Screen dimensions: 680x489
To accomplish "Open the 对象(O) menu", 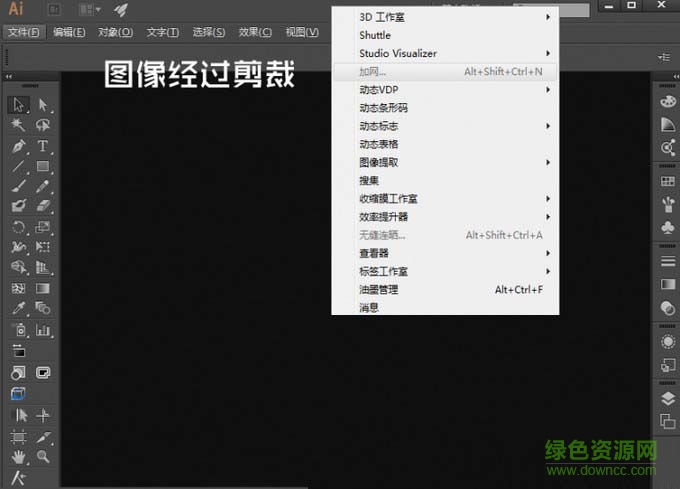I will [115, 32].
